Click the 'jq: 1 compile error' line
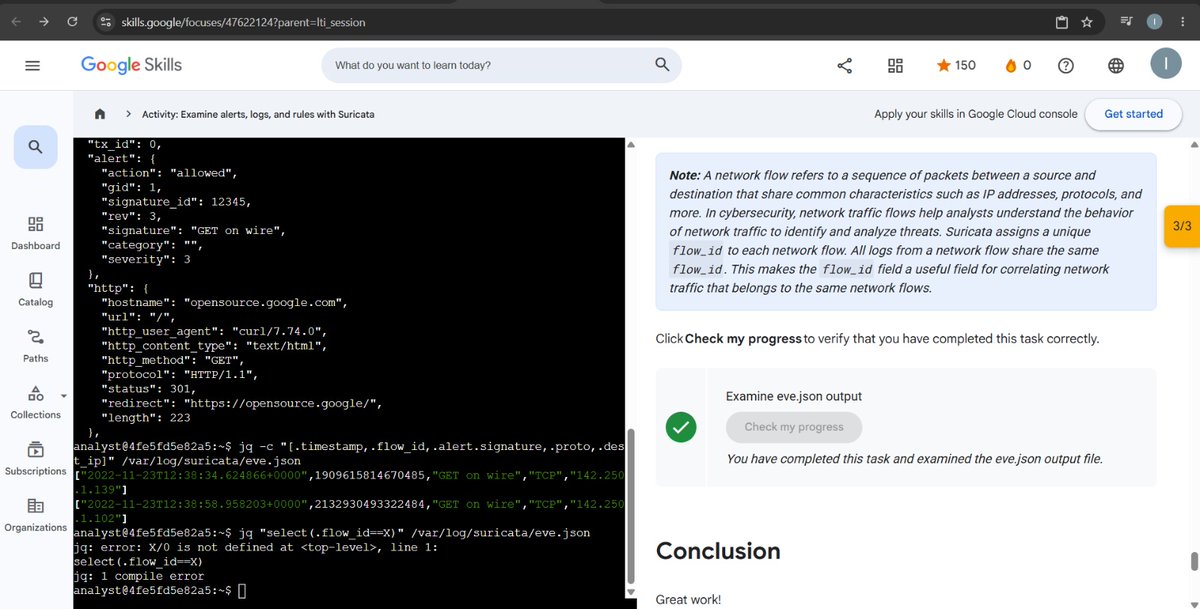The height and width of the screenshot is (609, 1200). (139, 576)
